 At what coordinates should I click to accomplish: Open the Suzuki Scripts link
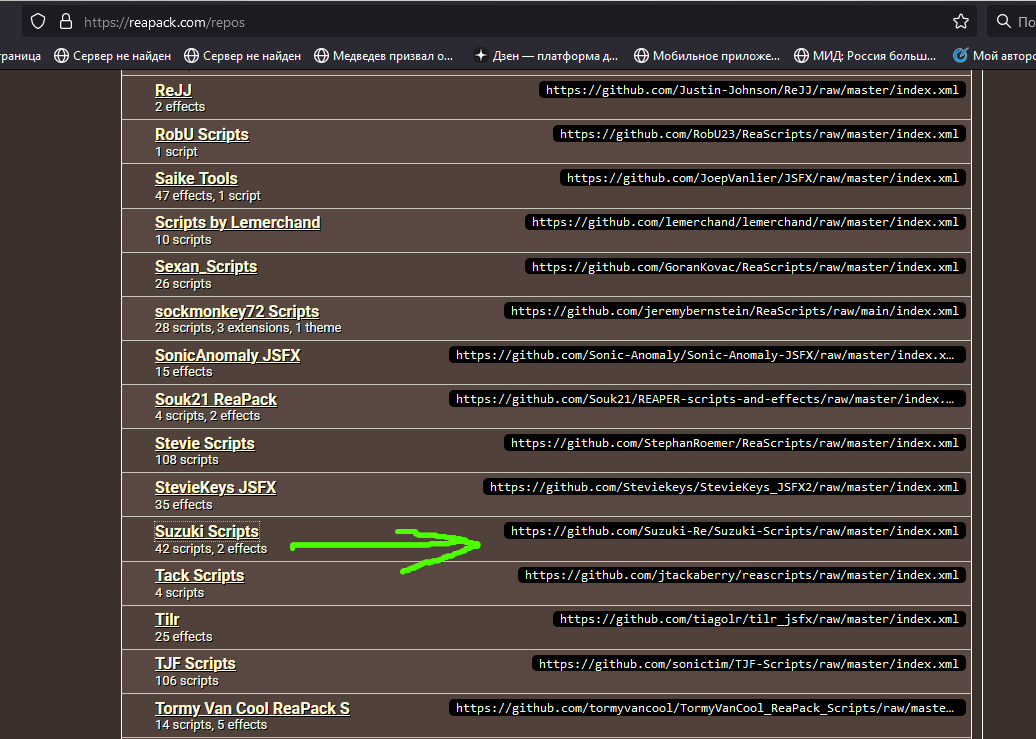click(207, 531)
